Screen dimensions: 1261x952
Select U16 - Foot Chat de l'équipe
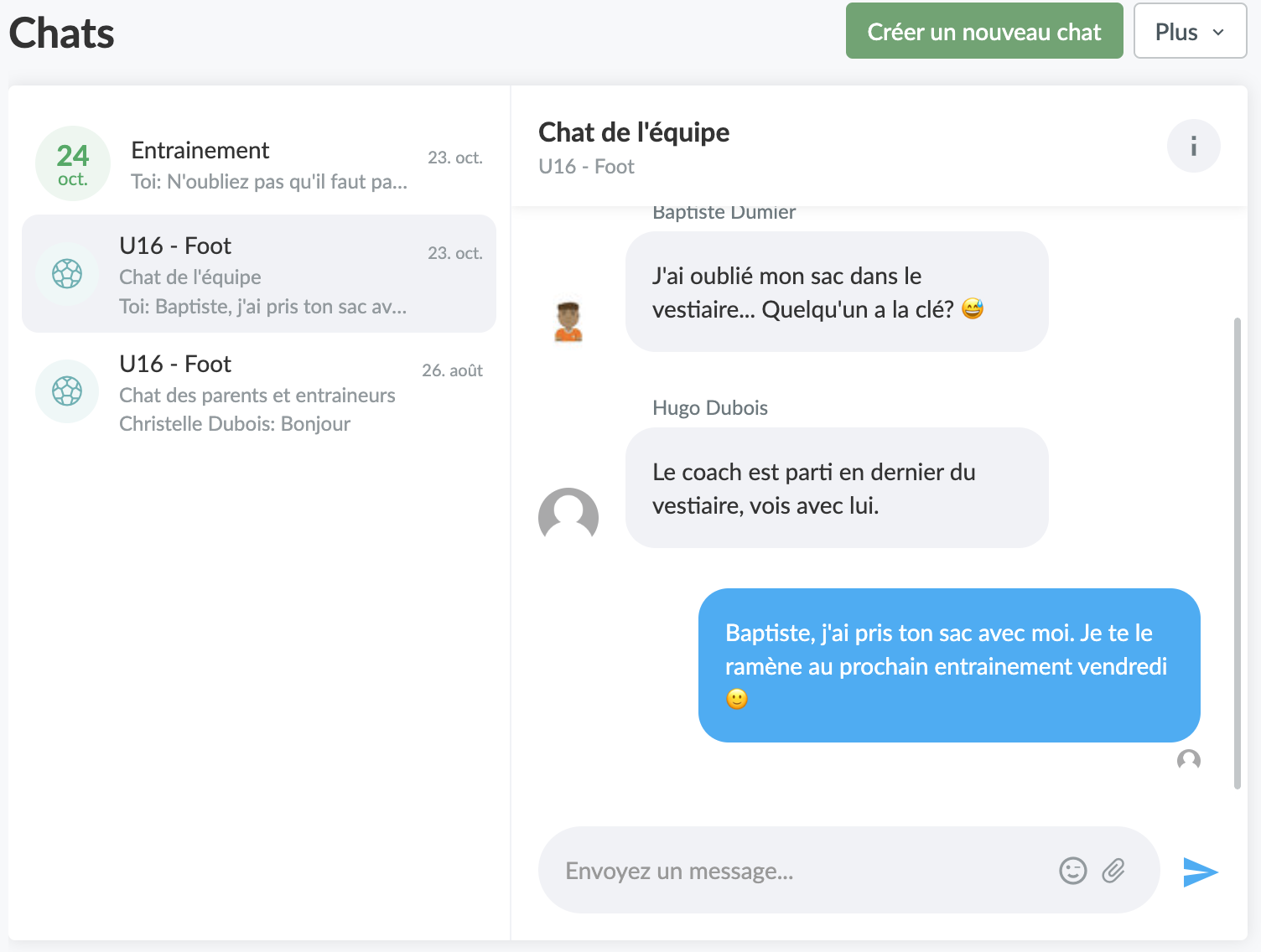[259, 274]
